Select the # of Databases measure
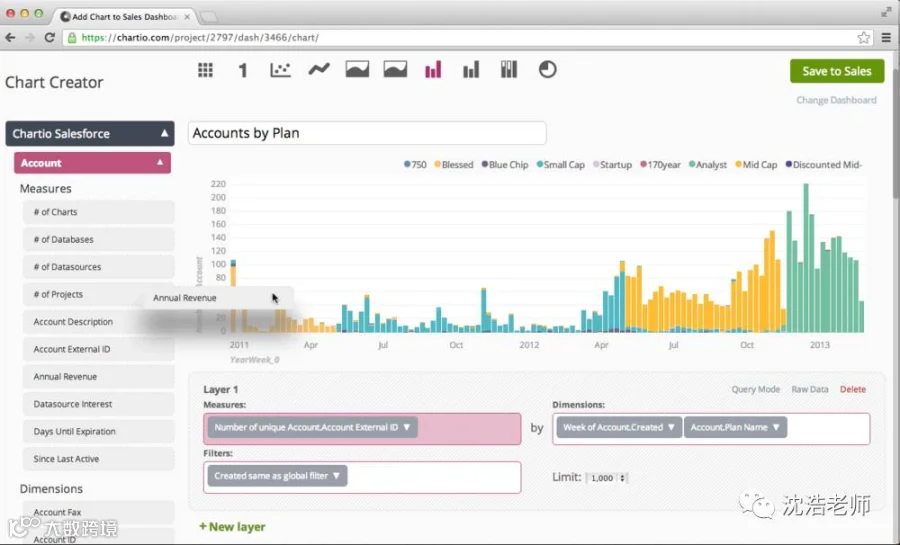This screenshot has width=900, height=545. point(98,240)
